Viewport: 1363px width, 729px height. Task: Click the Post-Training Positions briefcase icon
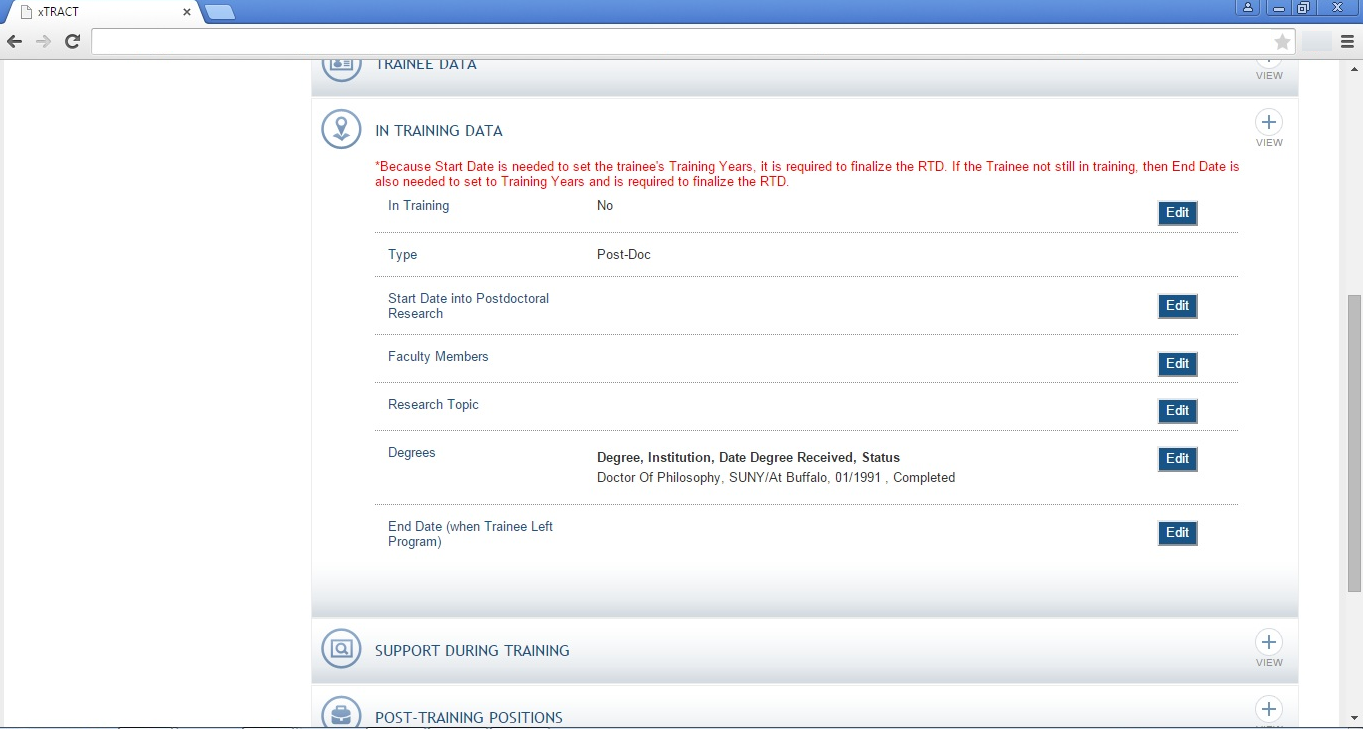tap(341, 713)
